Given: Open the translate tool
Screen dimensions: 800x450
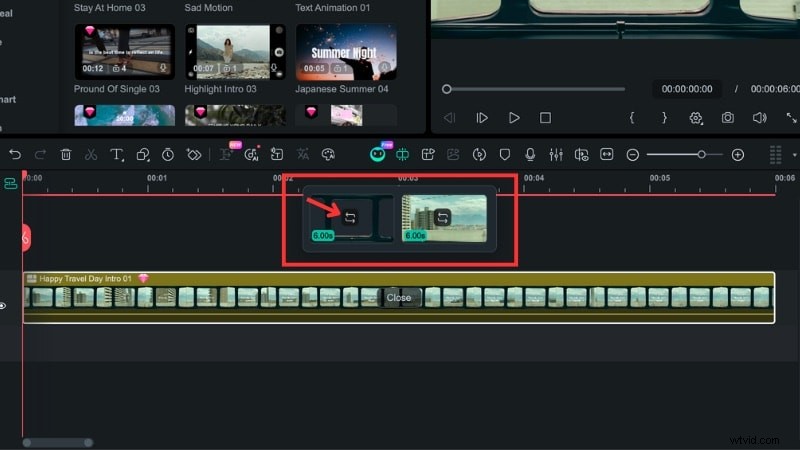Looking at the screenshot, I should (x=303, y=154).
